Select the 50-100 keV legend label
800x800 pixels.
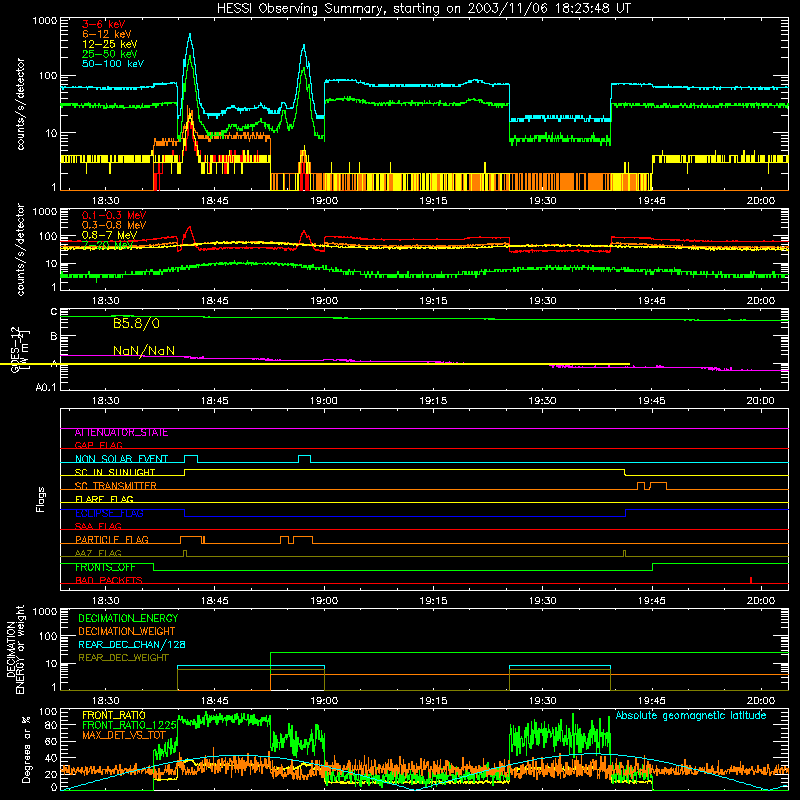(113, 63)
